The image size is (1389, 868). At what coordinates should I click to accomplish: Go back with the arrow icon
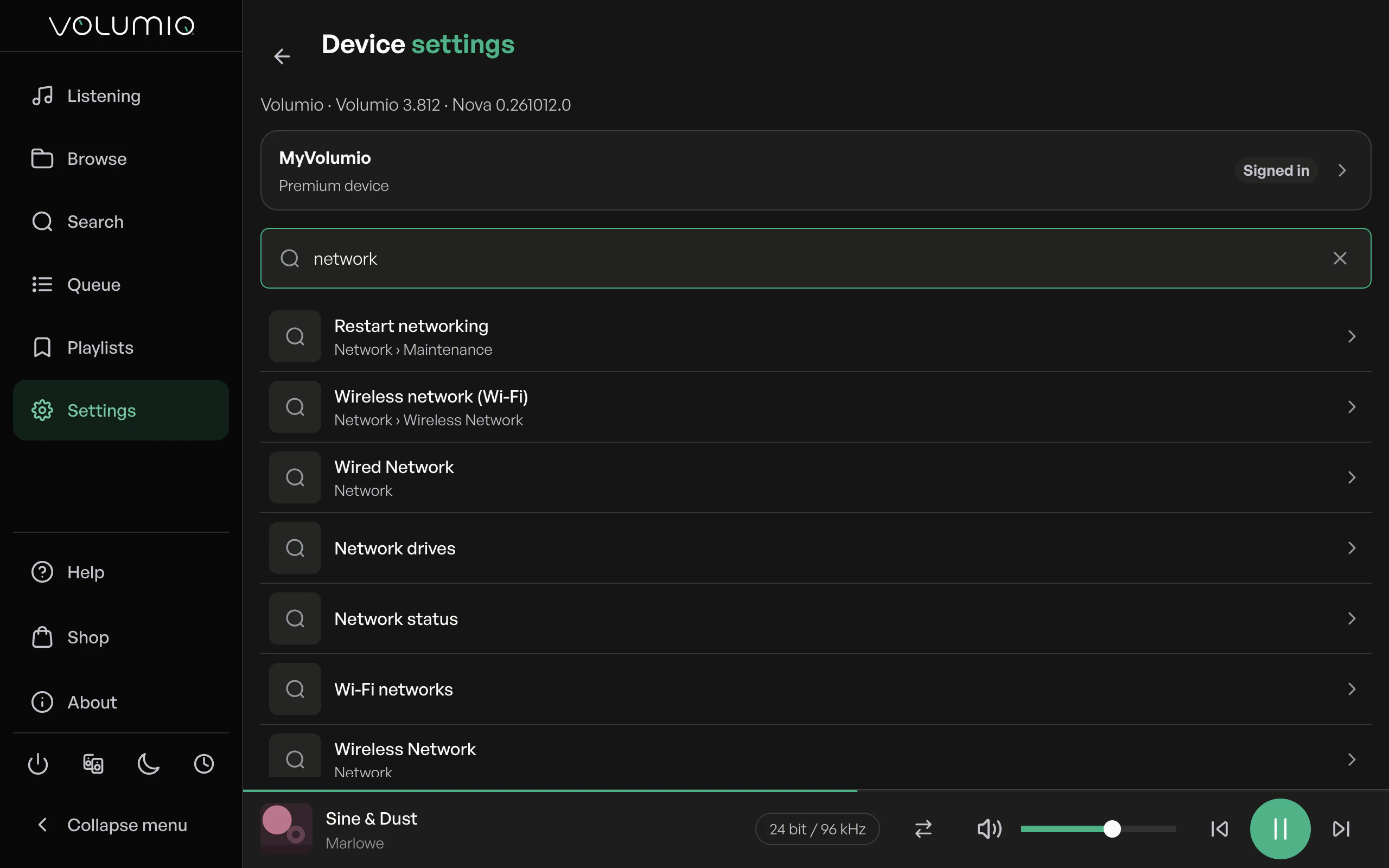coord(282,56)
